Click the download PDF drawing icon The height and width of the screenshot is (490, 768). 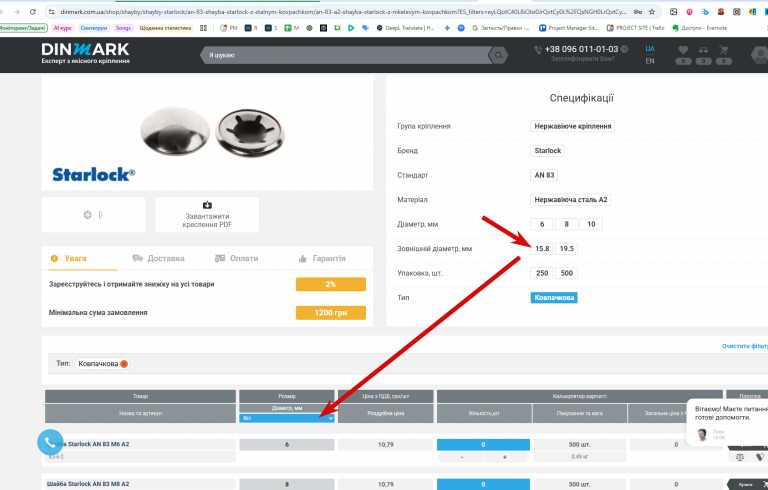[207, 205]
